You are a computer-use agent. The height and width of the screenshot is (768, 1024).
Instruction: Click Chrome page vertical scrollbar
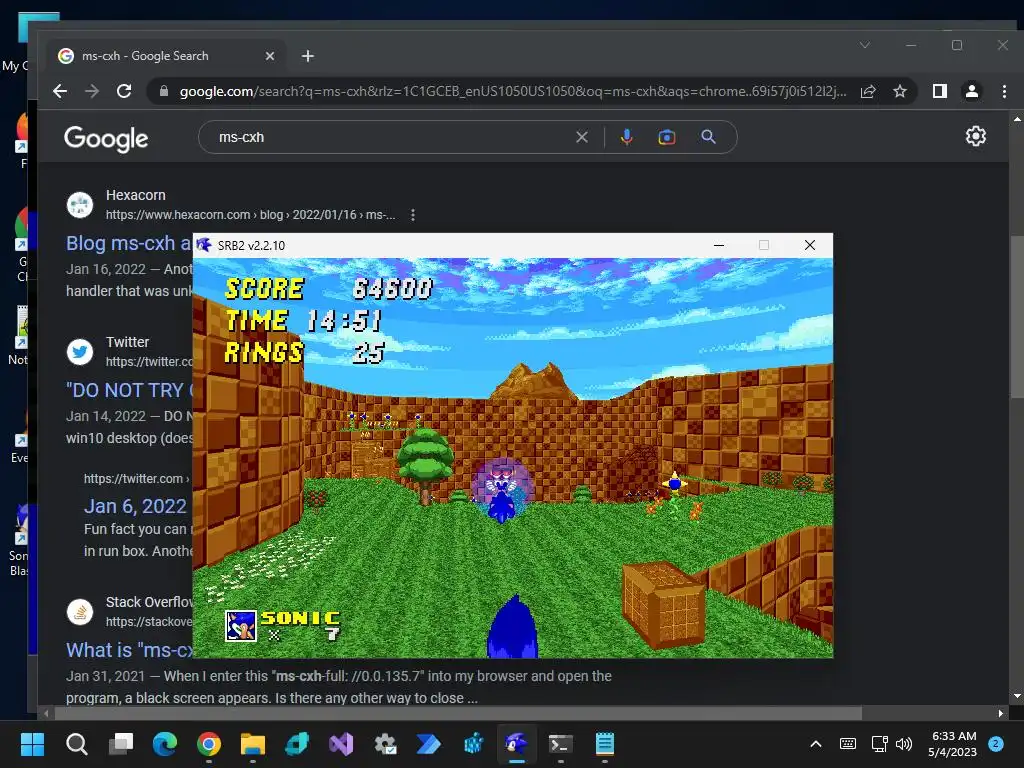coord(1017,315)
